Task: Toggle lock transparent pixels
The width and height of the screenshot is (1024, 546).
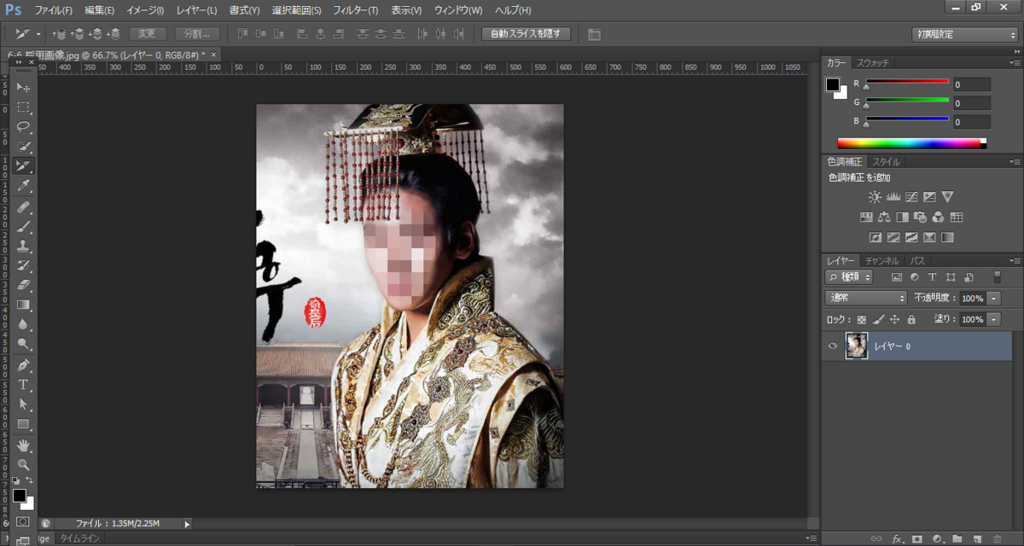Action: (x=861, y=320)
